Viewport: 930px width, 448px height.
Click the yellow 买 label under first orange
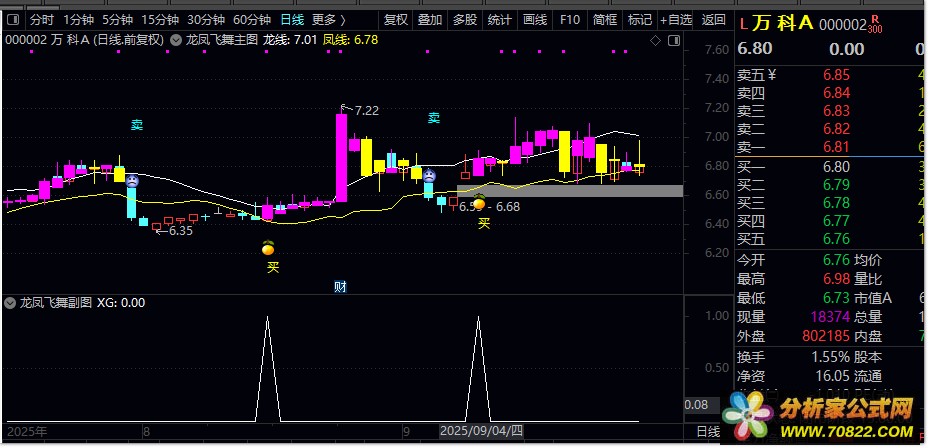tap(272, 268)
